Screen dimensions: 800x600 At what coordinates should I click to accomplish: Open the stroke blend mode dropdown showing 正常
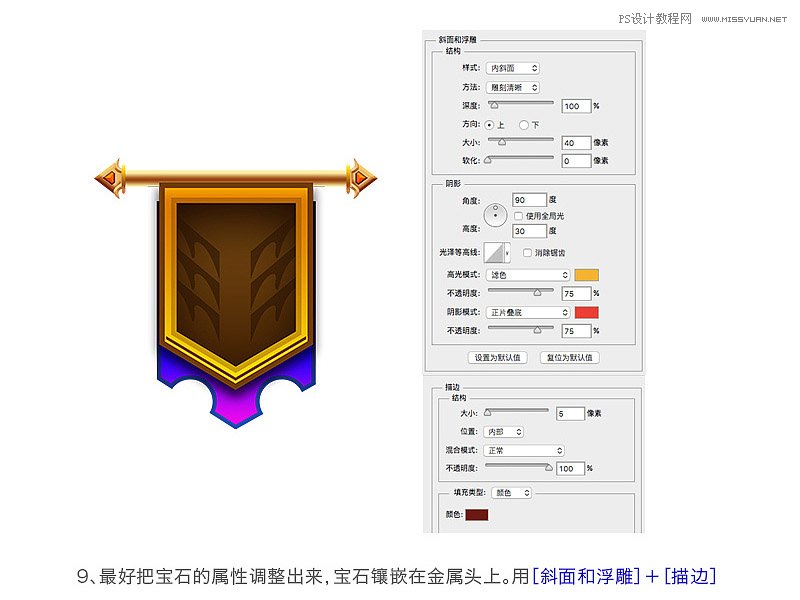point(524,450)
